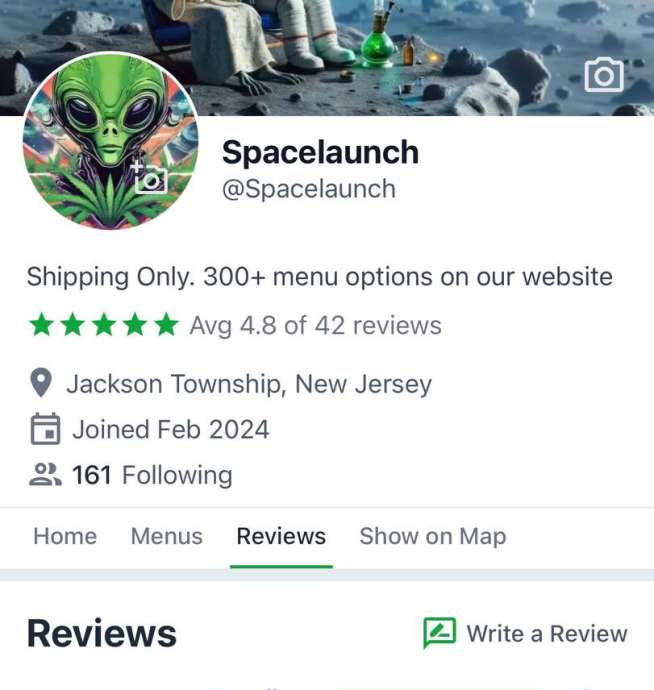Click the Jackson Township, New Jersey location
This screenshot has height=690, width=654.
[249, 384]
